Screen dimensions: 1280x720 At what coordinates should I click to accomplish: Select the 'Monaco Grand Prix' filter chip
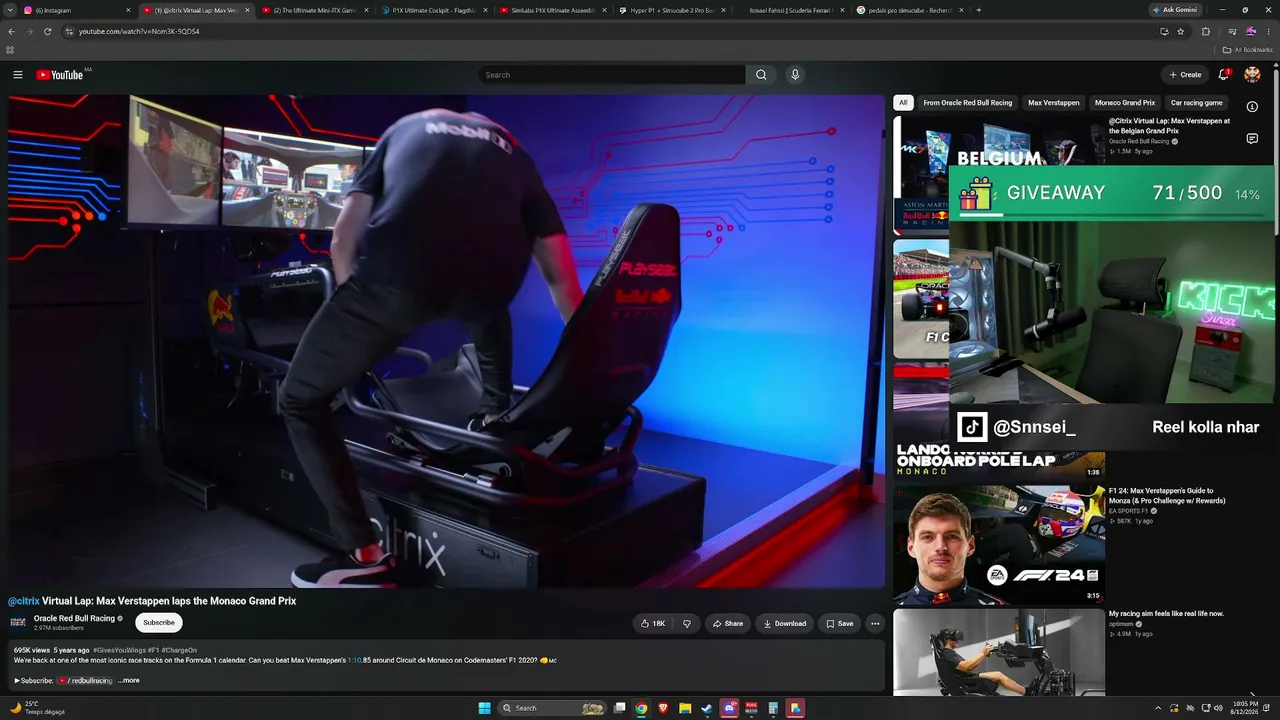(1125, 103)
